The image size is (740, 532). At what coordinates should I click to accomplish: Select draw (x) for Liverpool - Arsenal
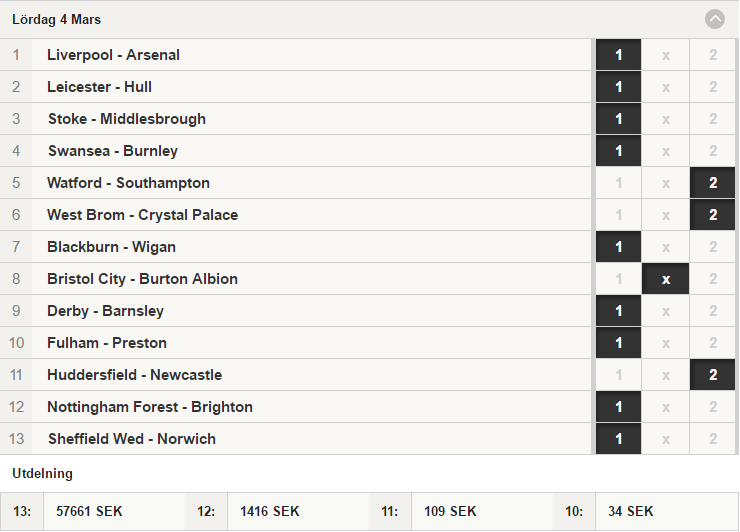tap(665, 55)
